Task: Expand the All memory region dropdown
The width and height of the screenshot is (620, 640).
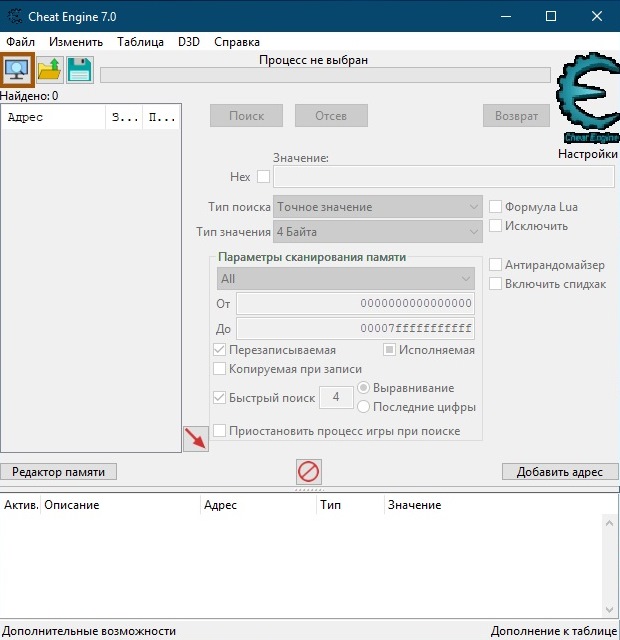Action: click(x=345, y=279)
